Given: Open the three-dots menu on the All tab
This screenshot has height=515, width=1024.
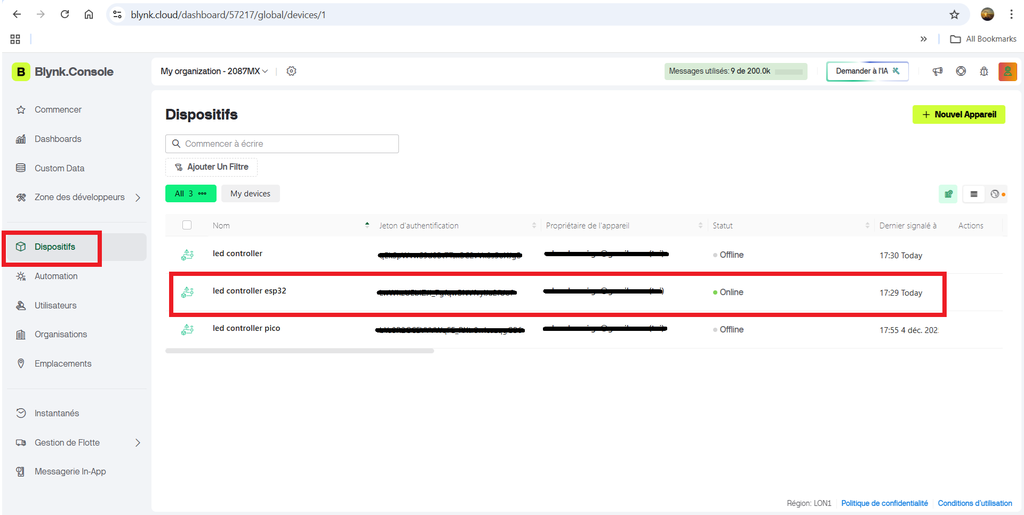Looking at the screenshot, I should pos(202,193).
